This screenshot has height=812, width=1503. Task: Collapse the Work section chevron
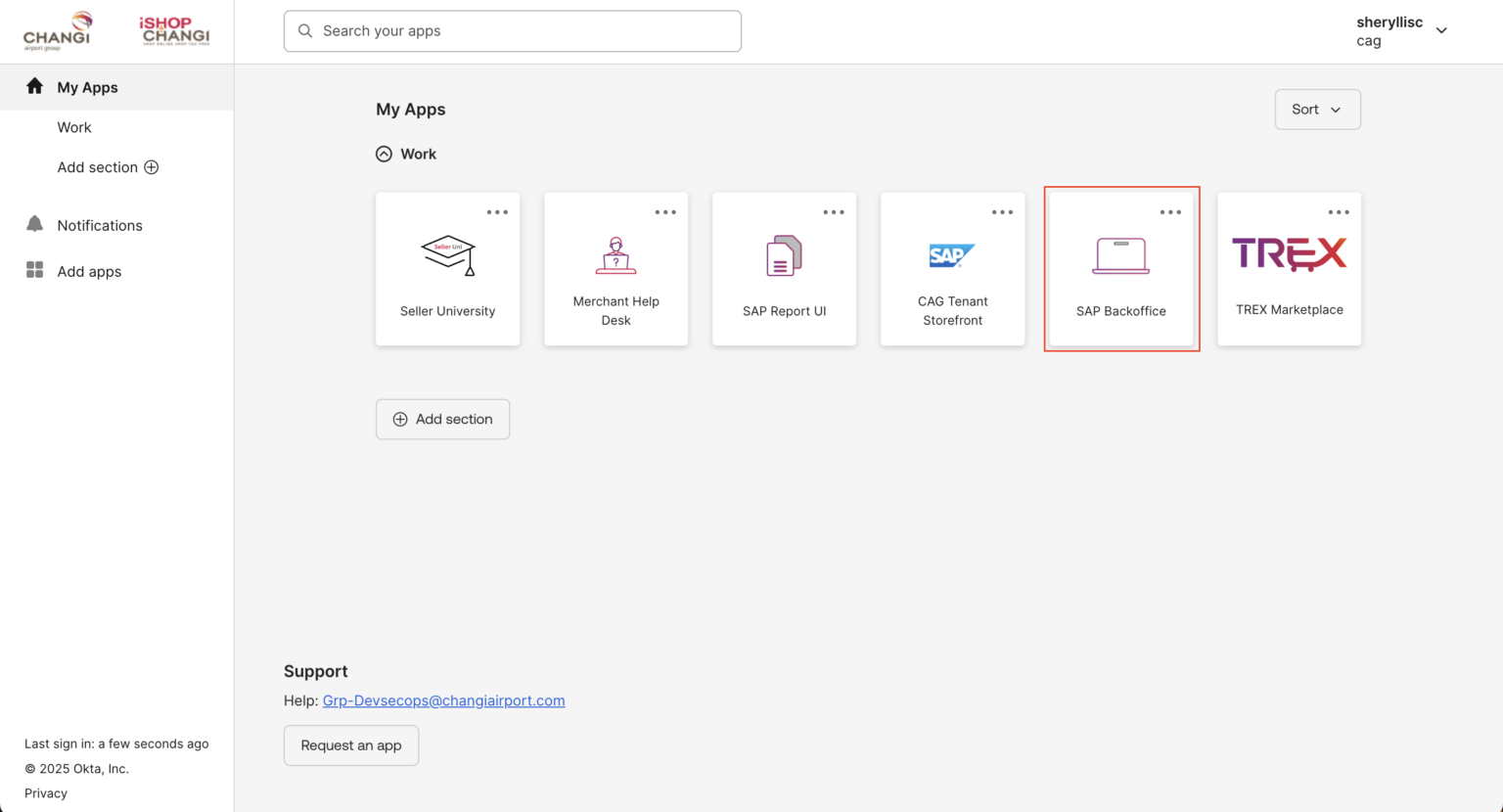[x=384, y=154]
